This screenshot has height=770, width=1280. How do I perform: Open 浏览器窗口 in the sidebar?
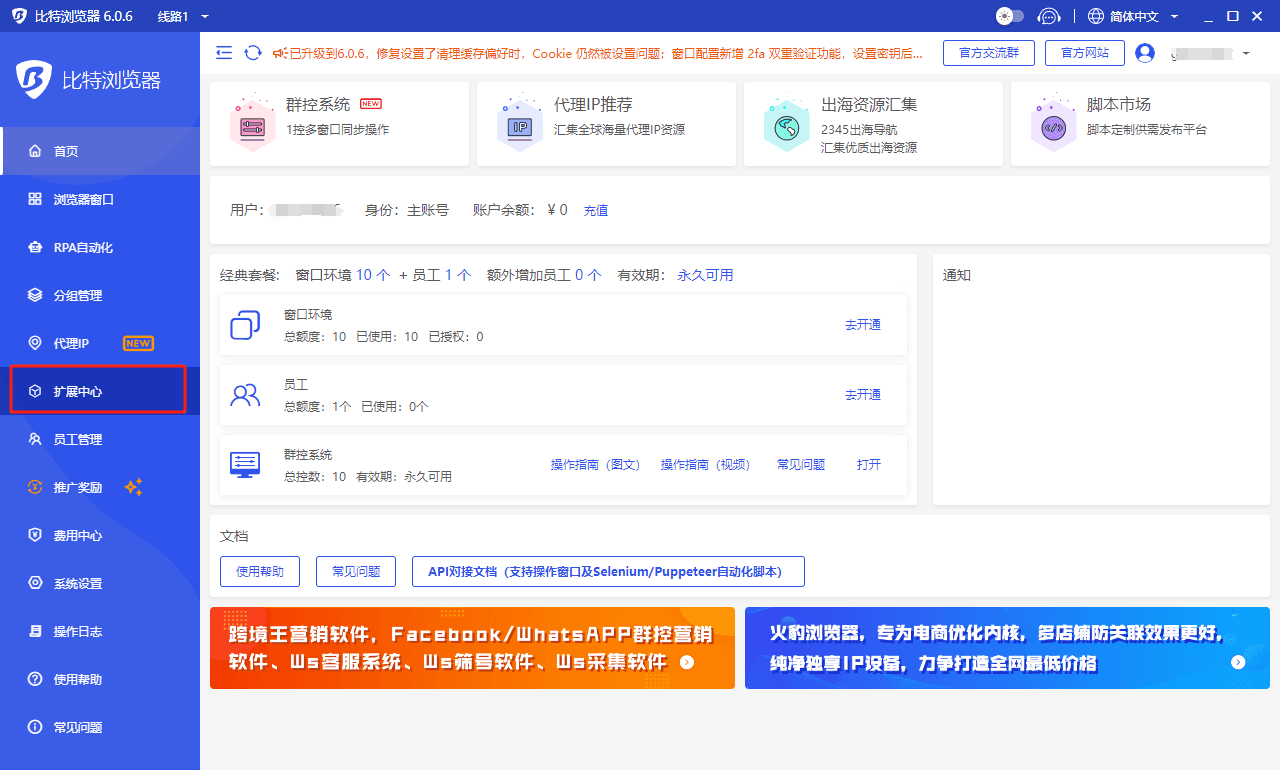click(x=100, y=199)
